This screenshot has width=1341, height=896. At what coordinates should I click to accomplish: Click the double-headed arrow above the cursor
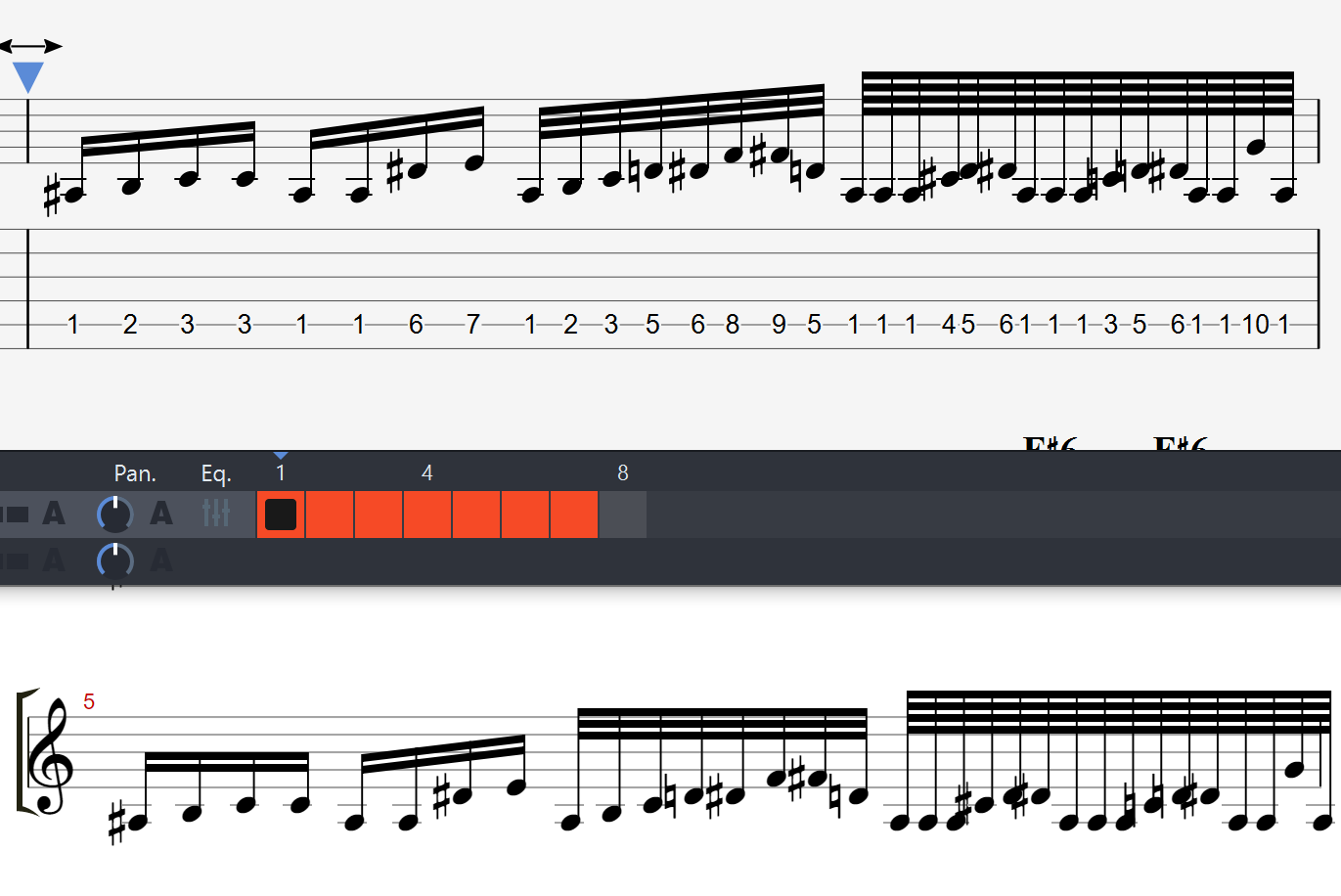coord(30,46)
